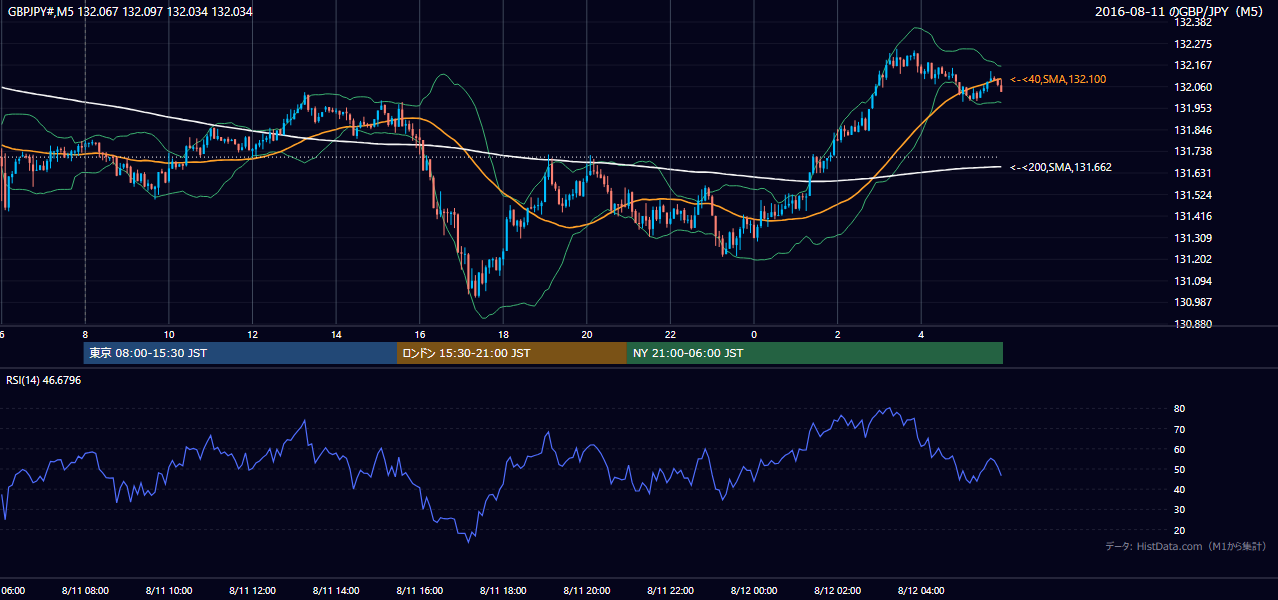Click the 8/12 02:00 time label

tap(838, 590)
